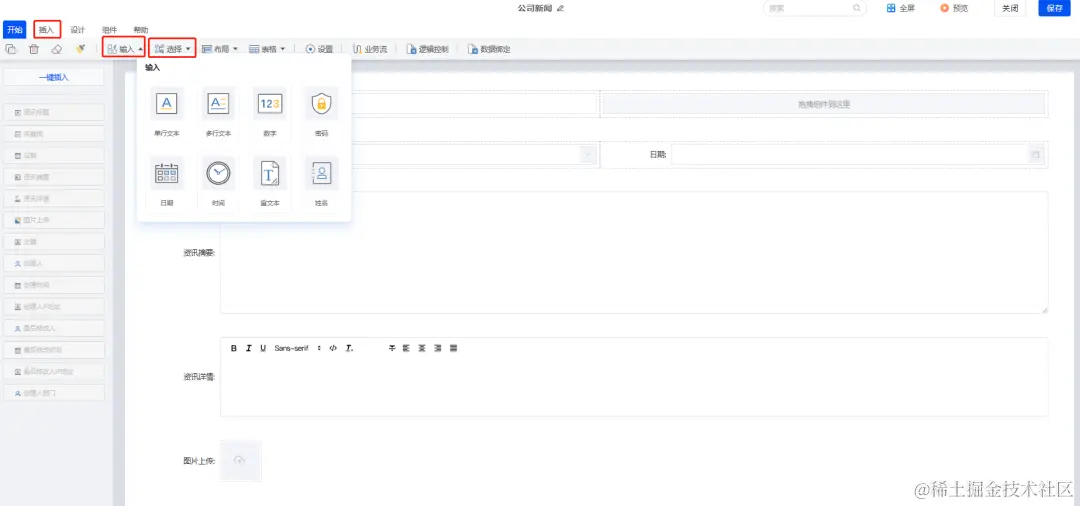Select 最后修改时间 field in left sidebar
This screenshot has height=506, width=1080.
[54, 350]
